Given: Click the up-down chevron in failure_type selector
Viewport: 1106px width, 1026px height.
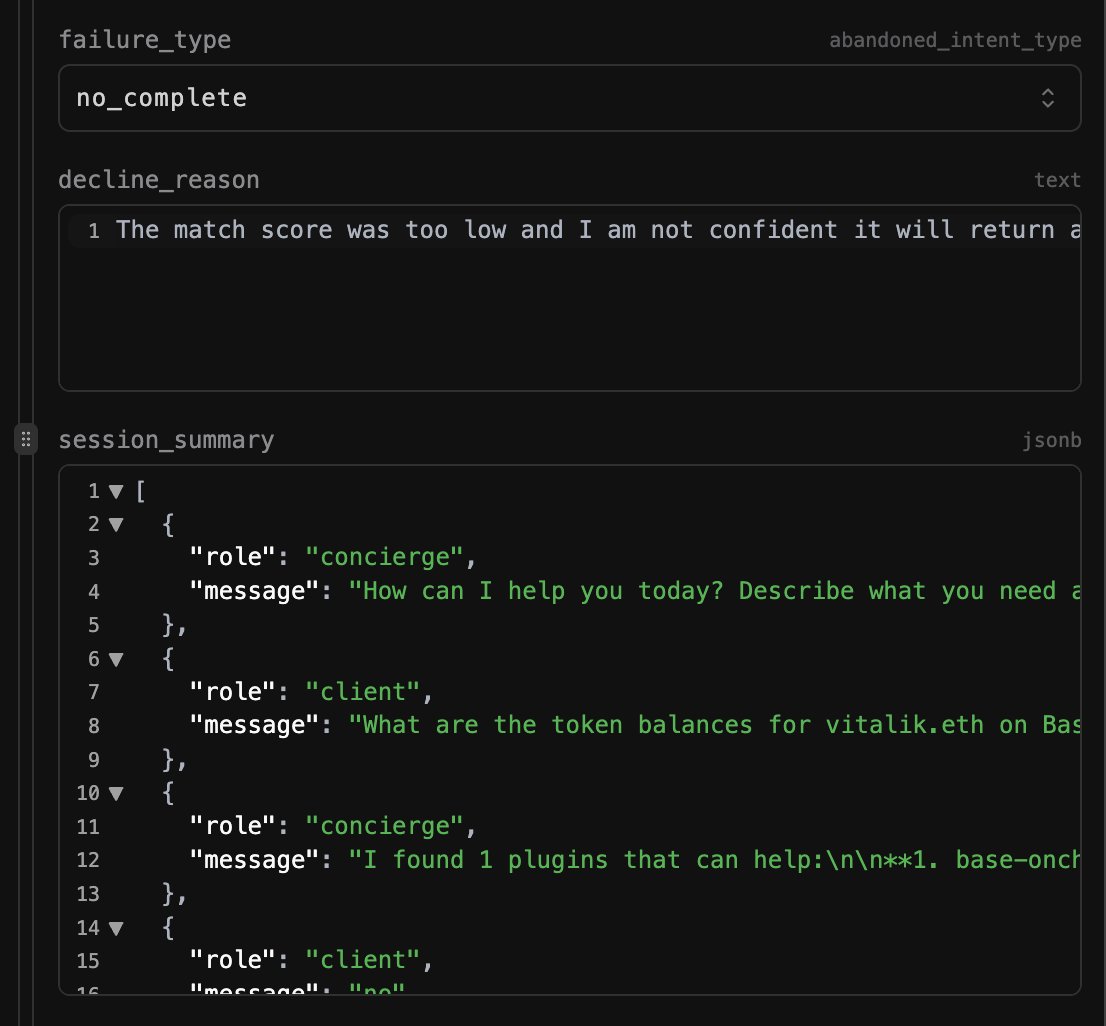Looking at the screenshot, I should click(x=1047, y=98).
